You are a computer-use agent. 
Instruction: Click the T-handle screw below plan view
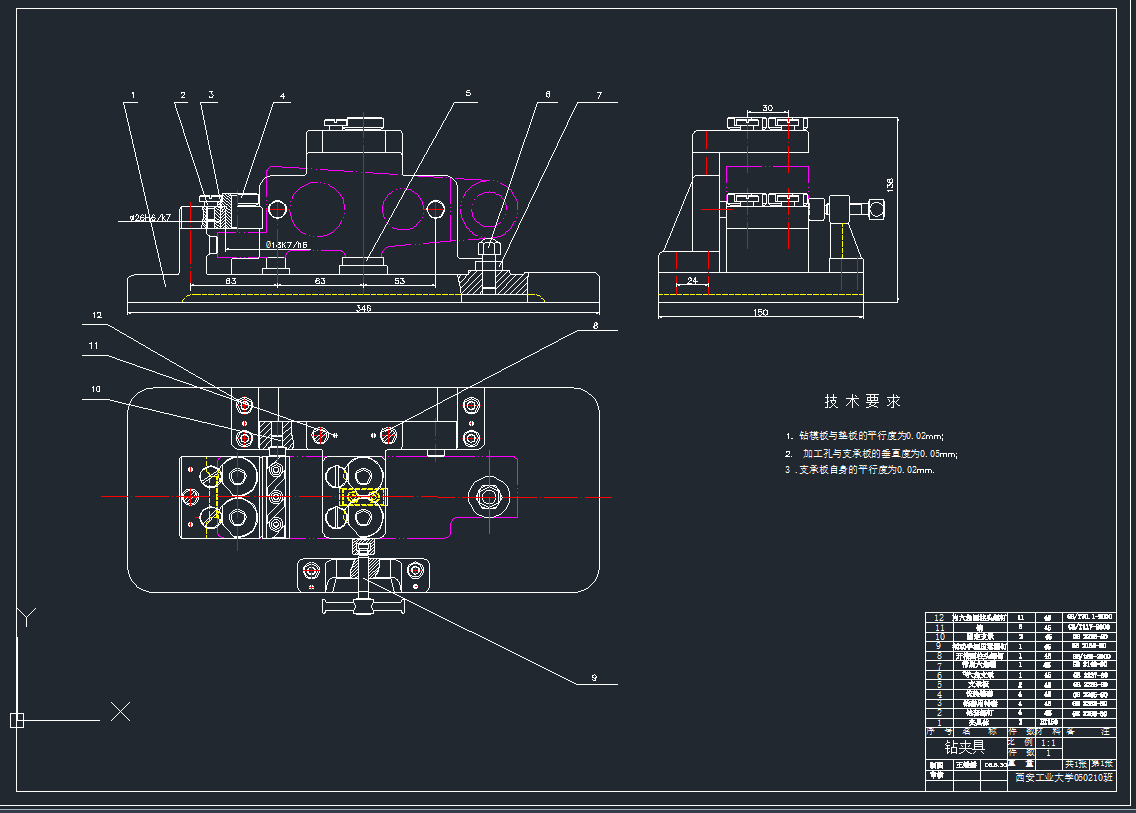click(x=362, y=604)
